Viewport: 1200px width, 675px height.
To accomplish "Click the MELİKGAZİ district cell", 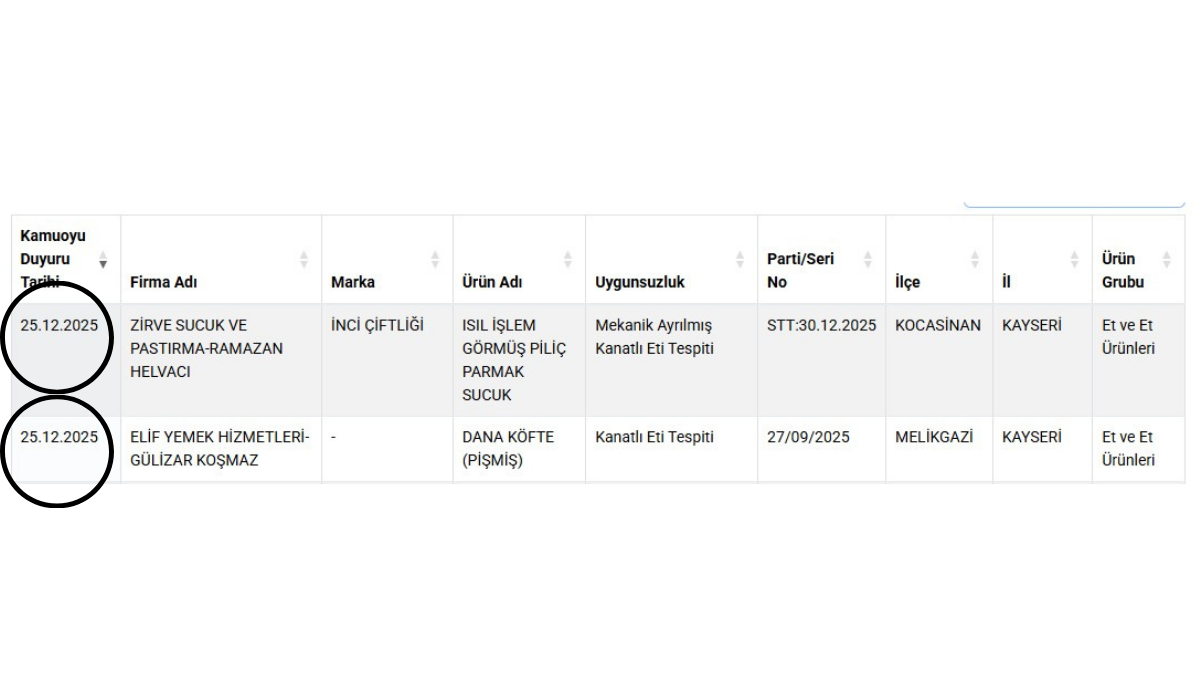I will click(x=934, y=437).
